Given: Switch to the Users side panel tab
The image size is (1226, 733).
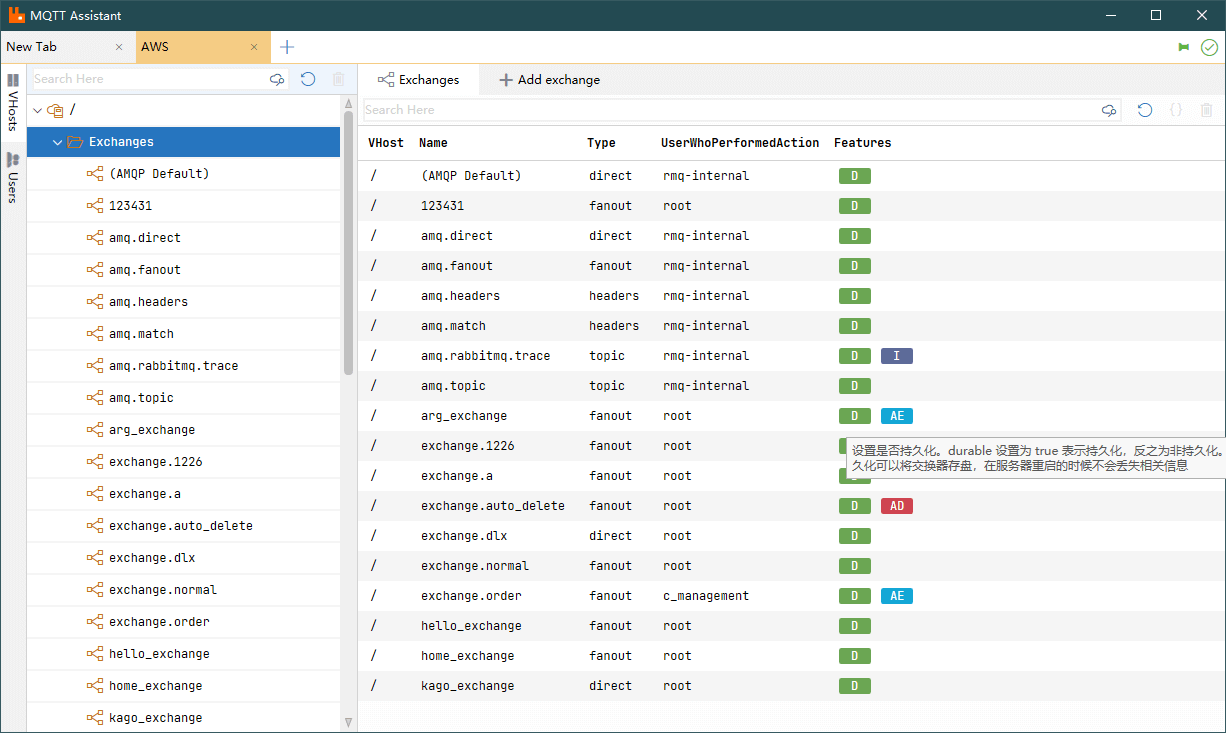Looking at the screenshot, I should click(x=13, y=177).
